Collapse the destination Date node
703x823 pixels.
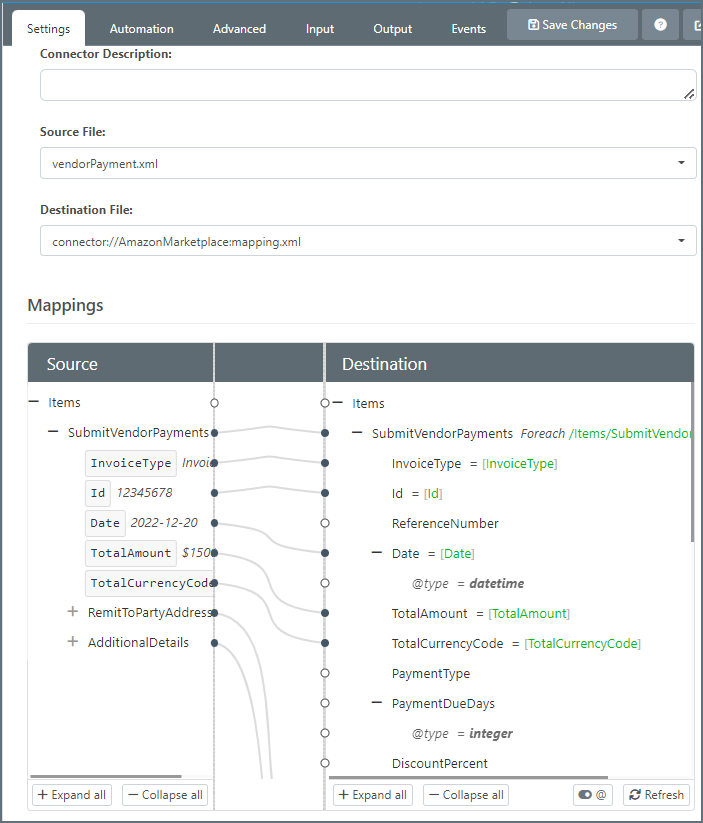tap(377, 553)
